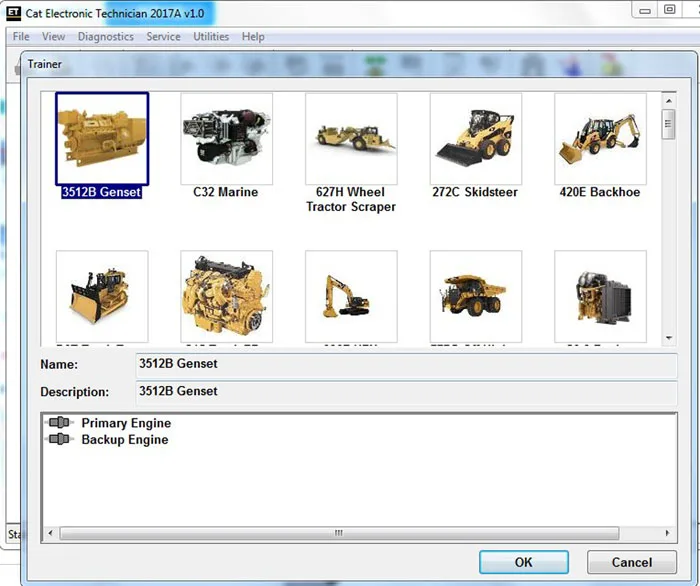Click the 3512B Genset label text
This screenshot has height=586, width=700.
pyautogui.click(x=101, y=192)
